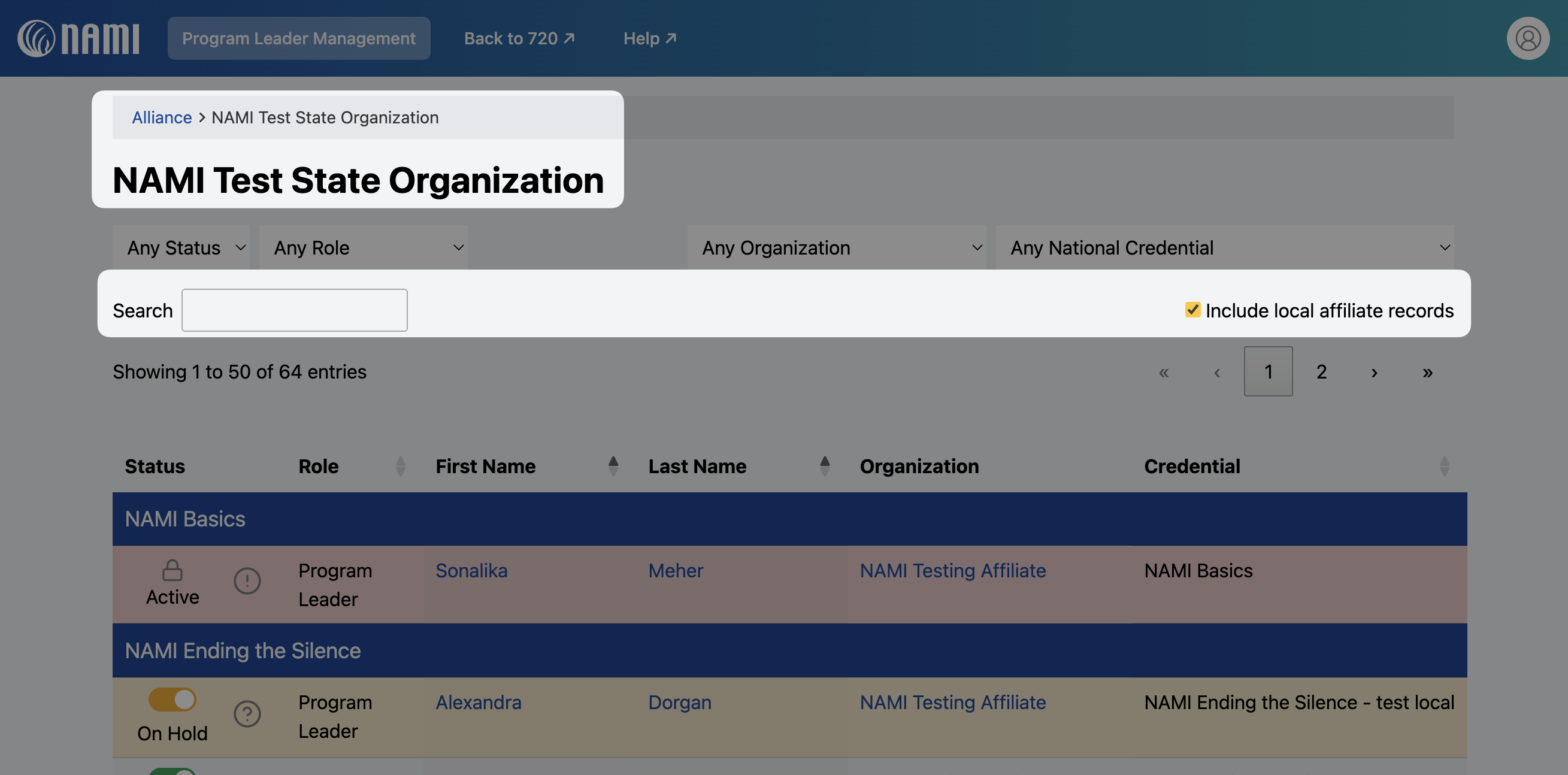The height and width of the screenshot is (775, 1568).
Task: Sort by Credential column arrows
Action: tap(1444, 467)
